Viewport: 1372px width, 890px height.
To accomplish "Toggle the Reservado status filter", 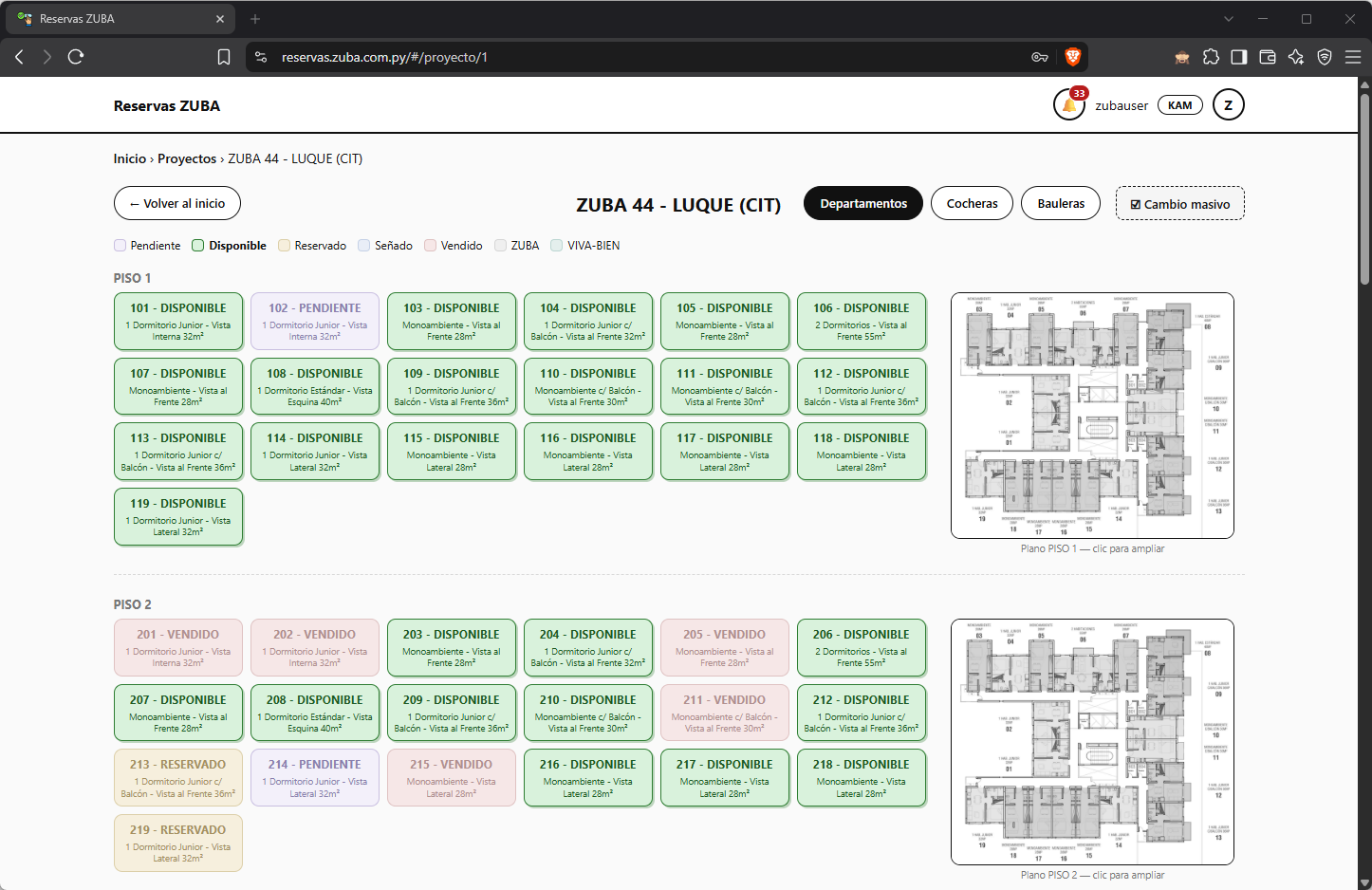I will coord(312,246).
